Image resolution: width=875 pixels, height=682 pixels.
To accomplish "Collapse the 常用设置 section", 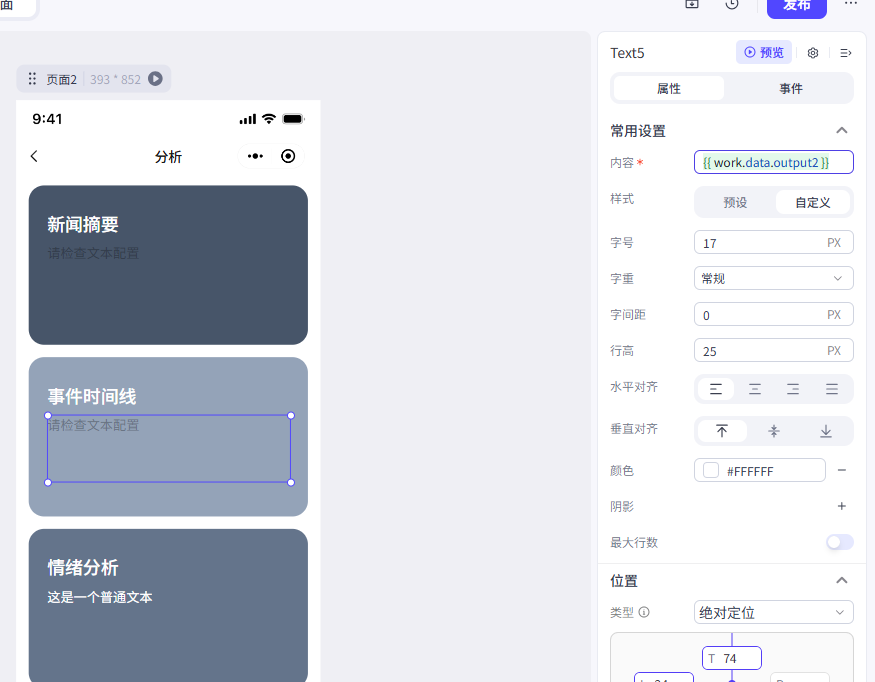I will [x=842, y=131].
